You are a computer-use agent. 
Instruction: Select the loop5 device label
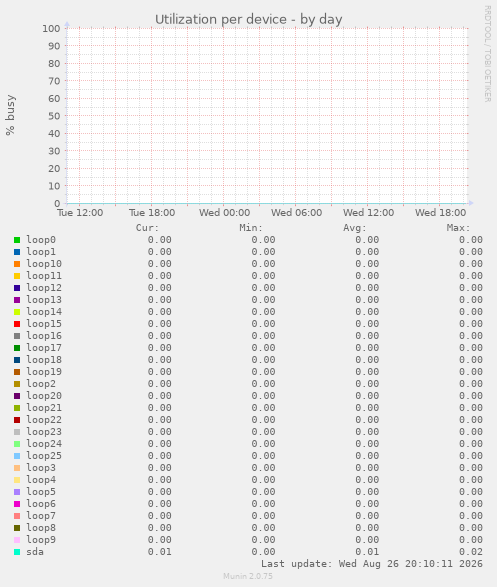point(41,491)
